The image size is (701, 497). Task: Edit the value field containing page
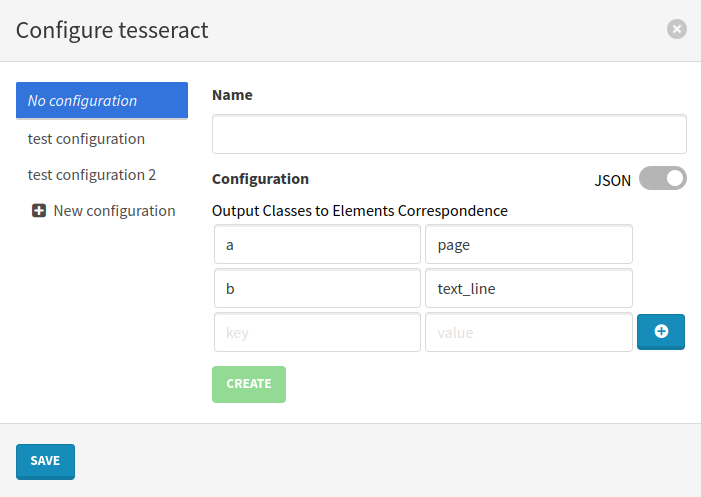(x=529, y=244)
